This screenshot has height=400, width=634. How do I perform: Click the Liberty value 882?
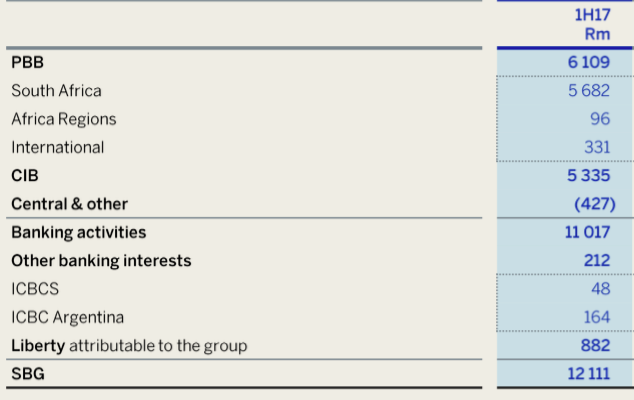[596, 346]
